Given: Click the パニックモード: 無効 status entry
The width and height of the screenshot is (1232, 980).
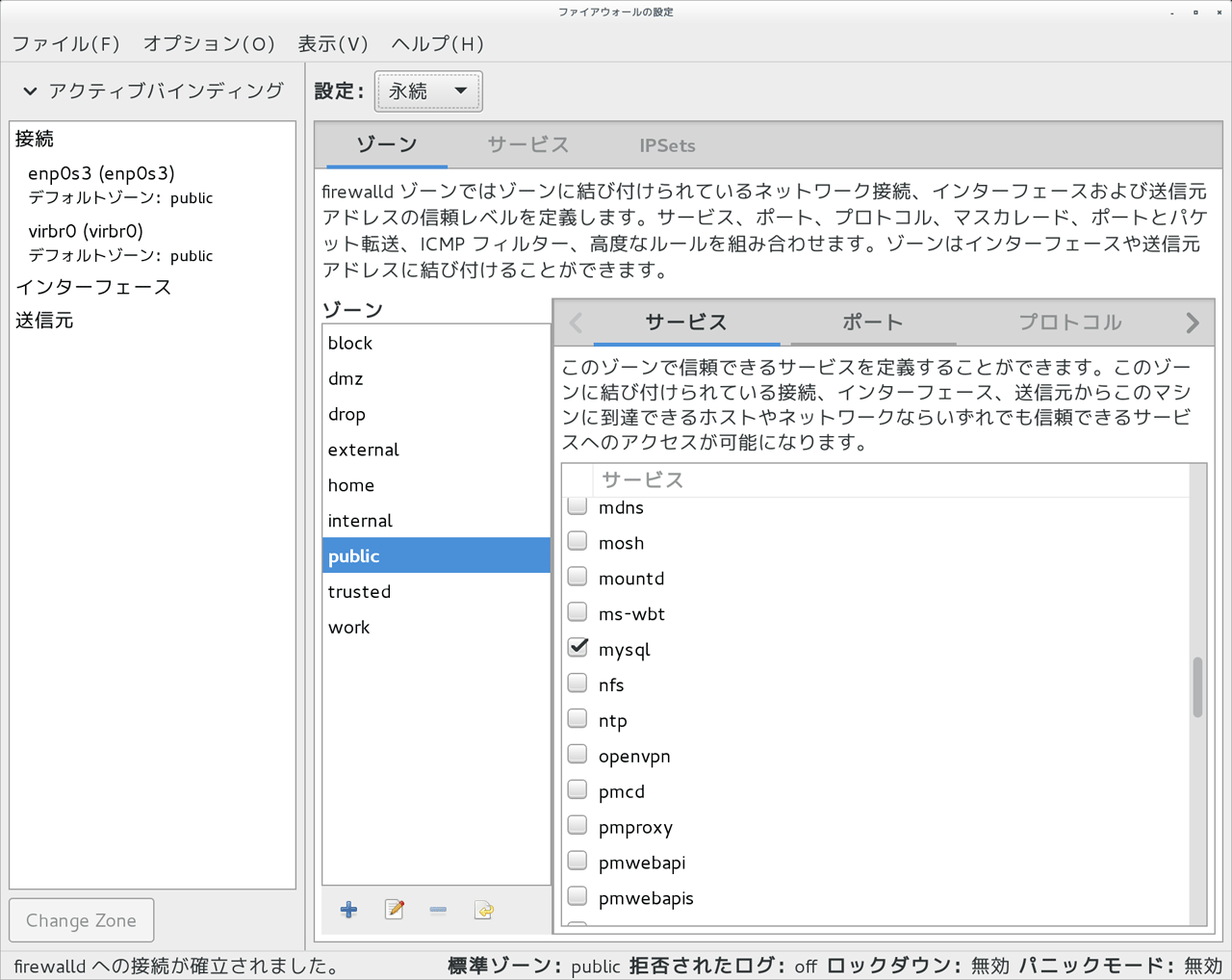Looking at the screenshot, I should (x=1121, y=966).
